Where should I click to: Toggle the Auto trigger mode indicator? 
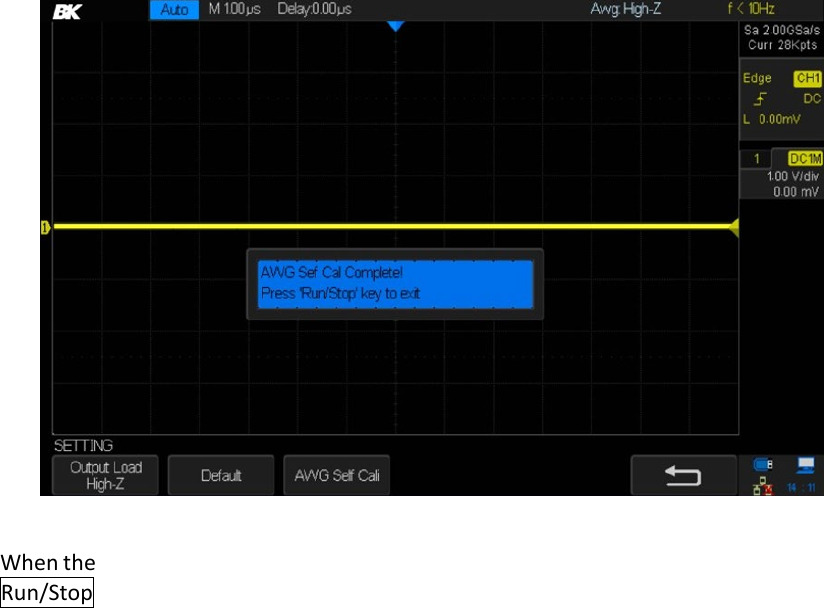(175, 10)
